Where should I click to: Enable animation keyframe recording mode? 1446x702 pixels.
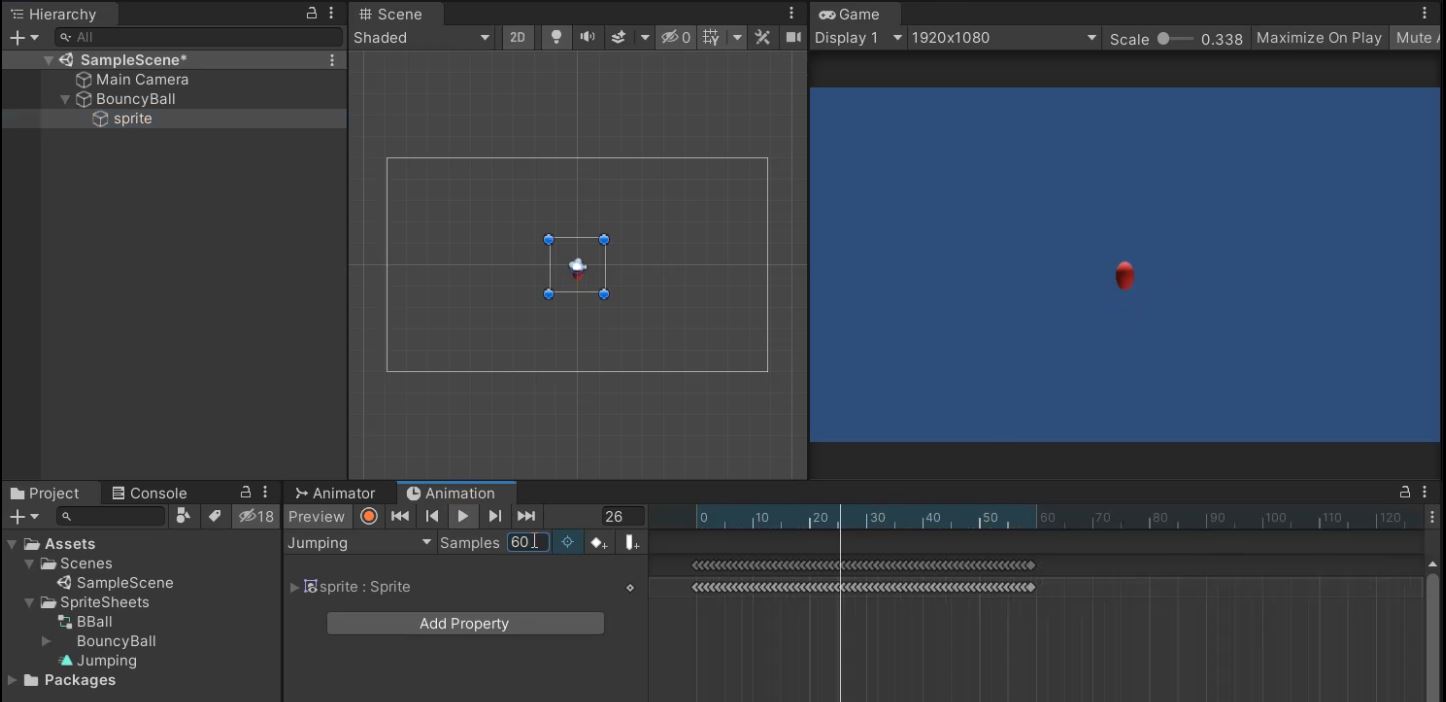point(369,516)
